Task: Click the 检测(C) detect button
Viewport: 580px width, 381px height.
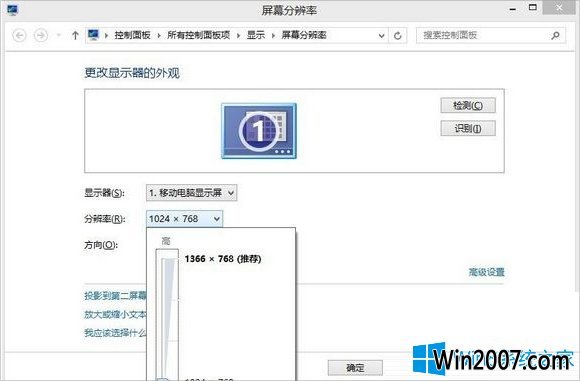Action: coord(468,106)
